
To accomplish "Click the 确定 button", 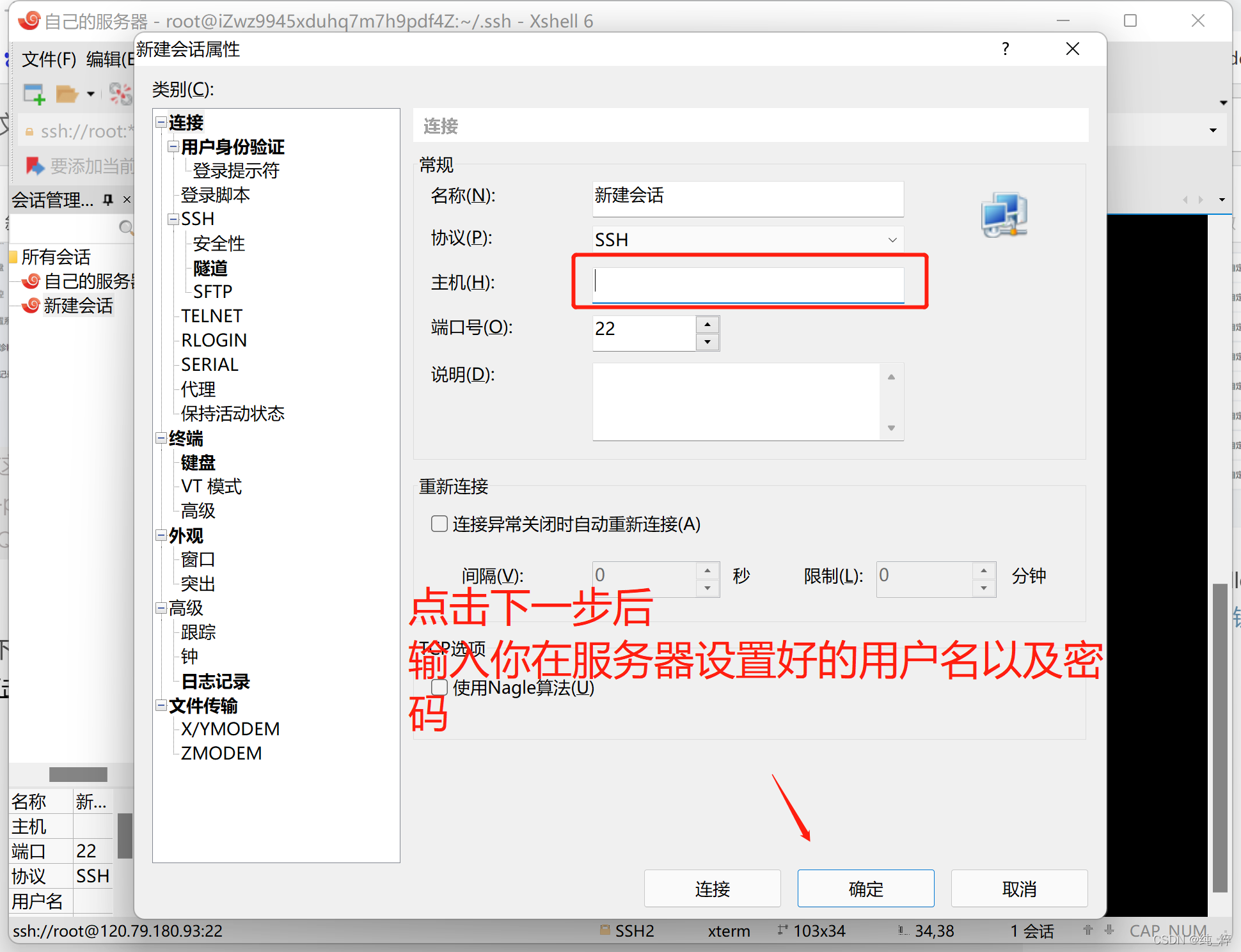I will [x=866, y=889].
